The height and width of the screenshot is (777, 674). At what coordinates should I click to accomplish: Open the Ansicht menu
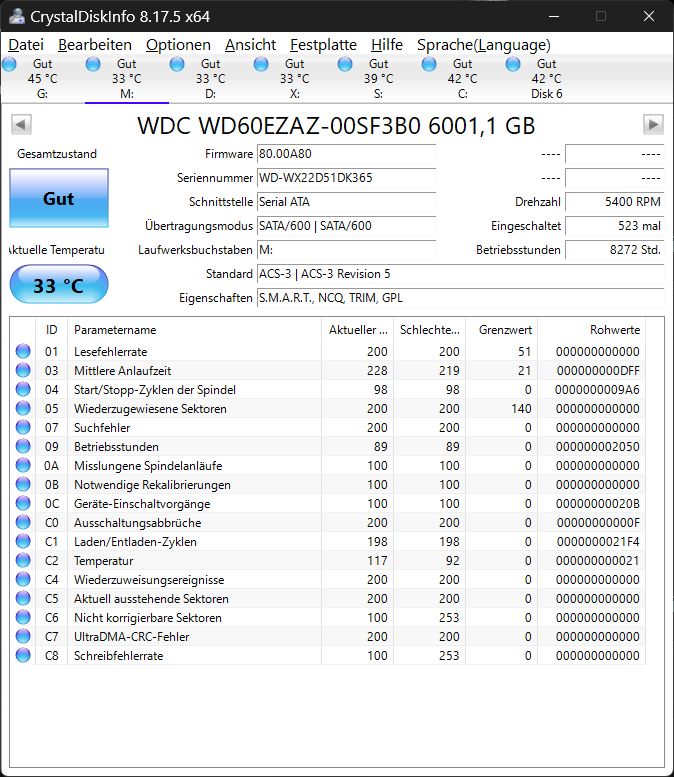coord(250,45)
